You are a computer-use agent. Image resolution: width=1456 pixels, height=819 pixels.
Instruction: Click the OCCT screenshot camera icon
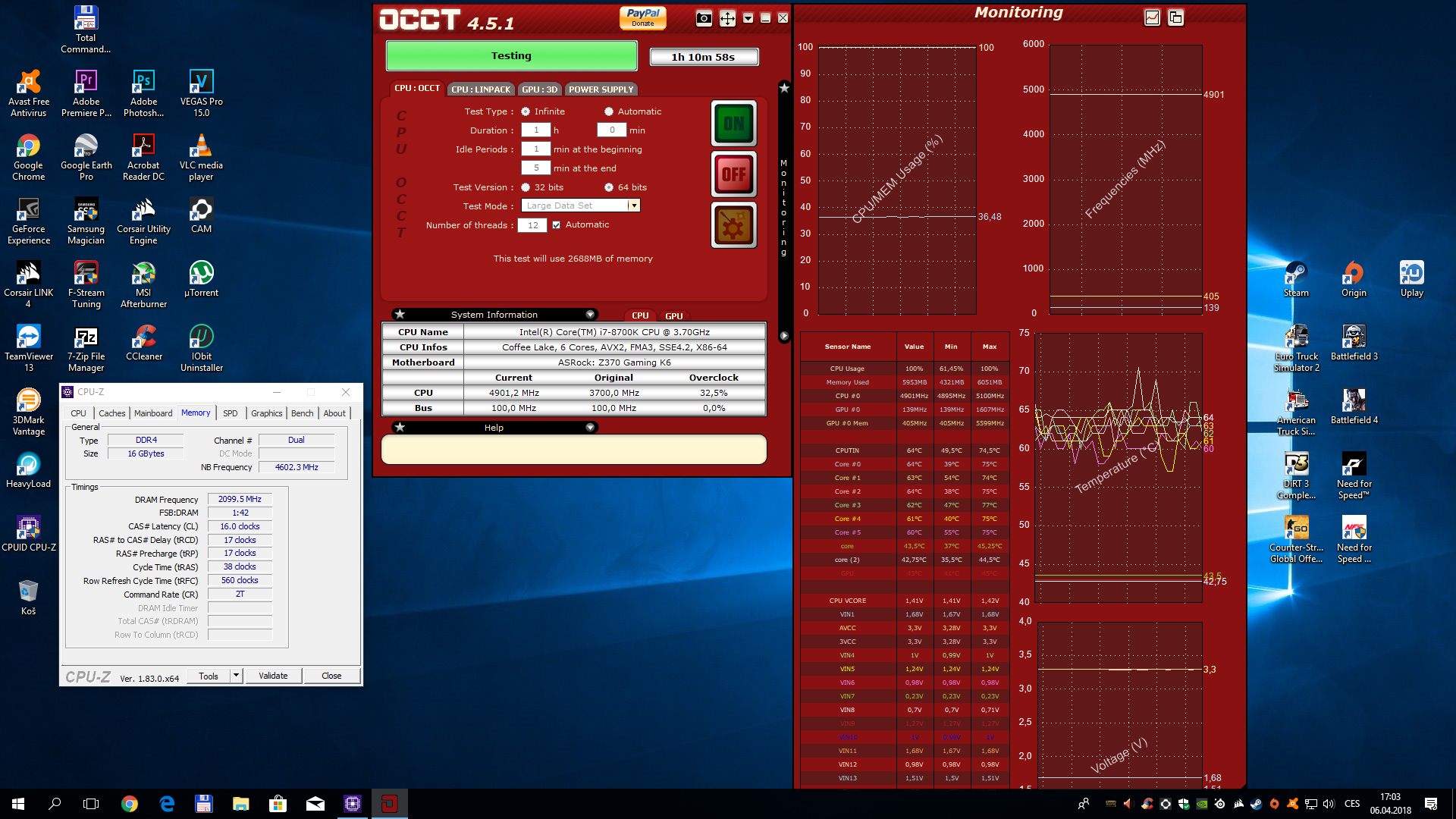coord(704,18)
